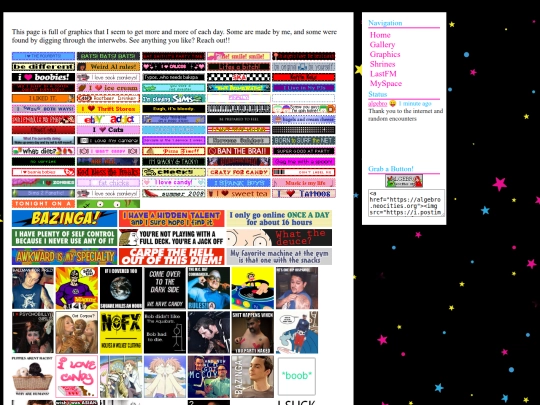Click the puppies in basket icon
This screenshot has width=540, height=405.
click(33, 376)
